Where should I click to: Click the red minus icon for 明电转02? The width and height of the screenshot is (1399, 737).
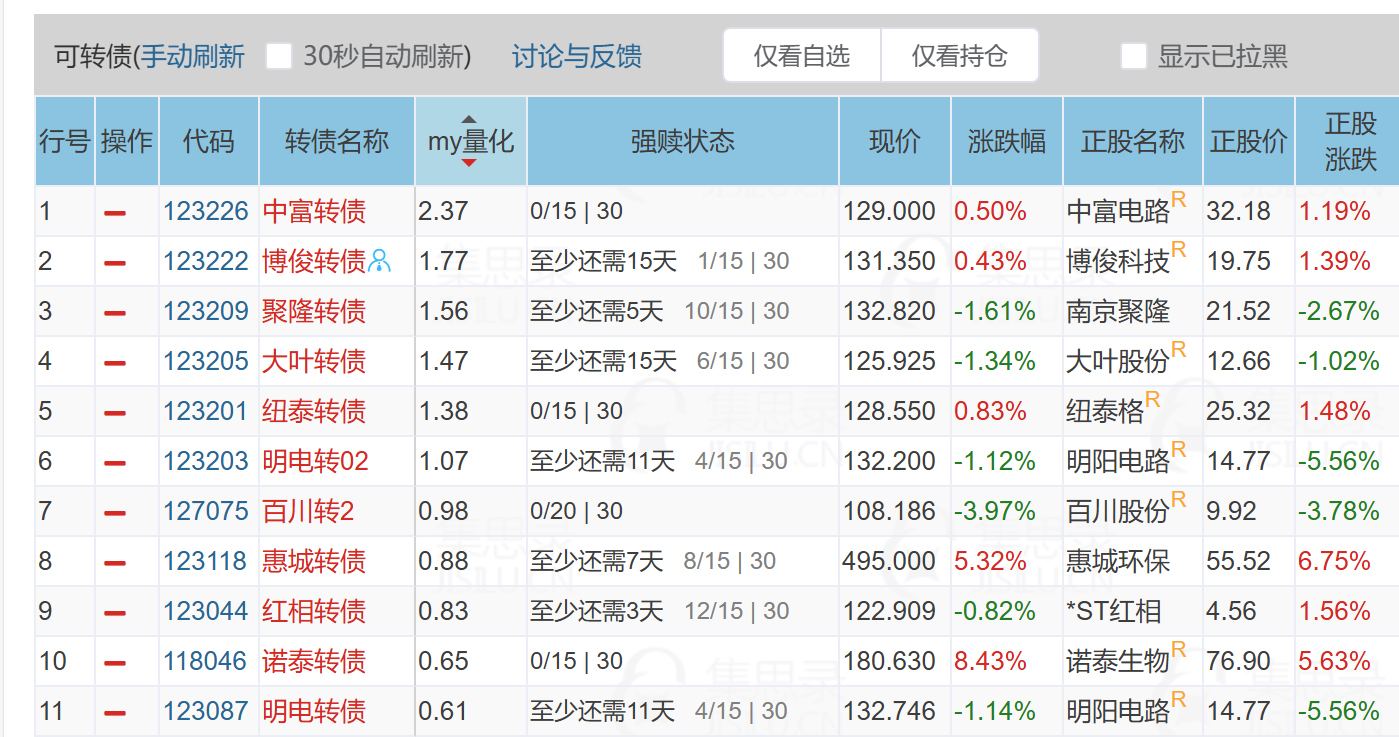(x=115, y=463)
